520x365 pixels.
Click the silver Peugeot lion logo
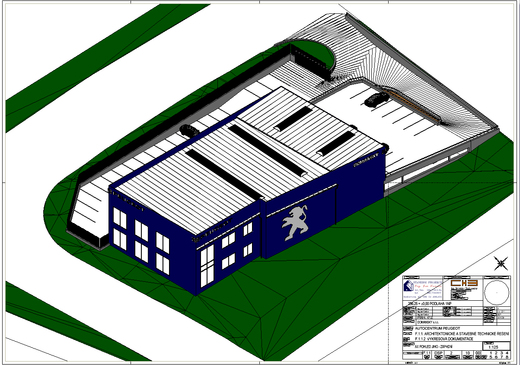tap(296, 223)
